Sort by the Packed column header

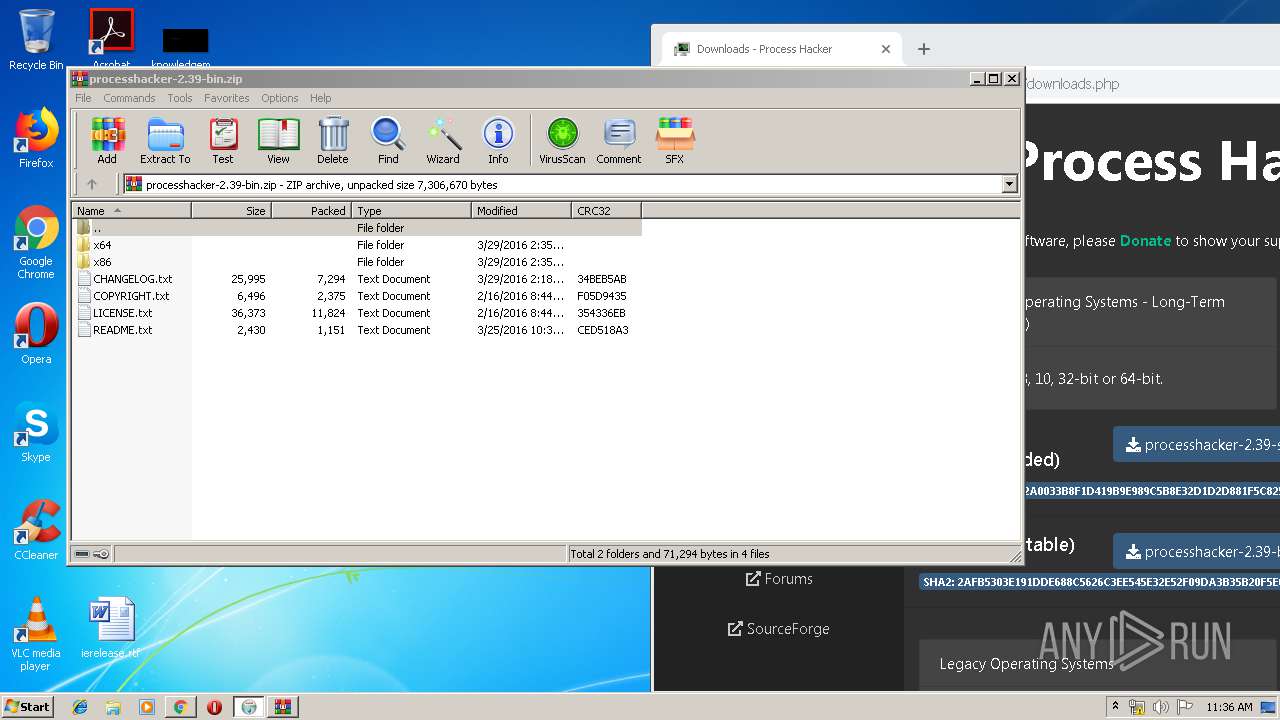[311, 210]
